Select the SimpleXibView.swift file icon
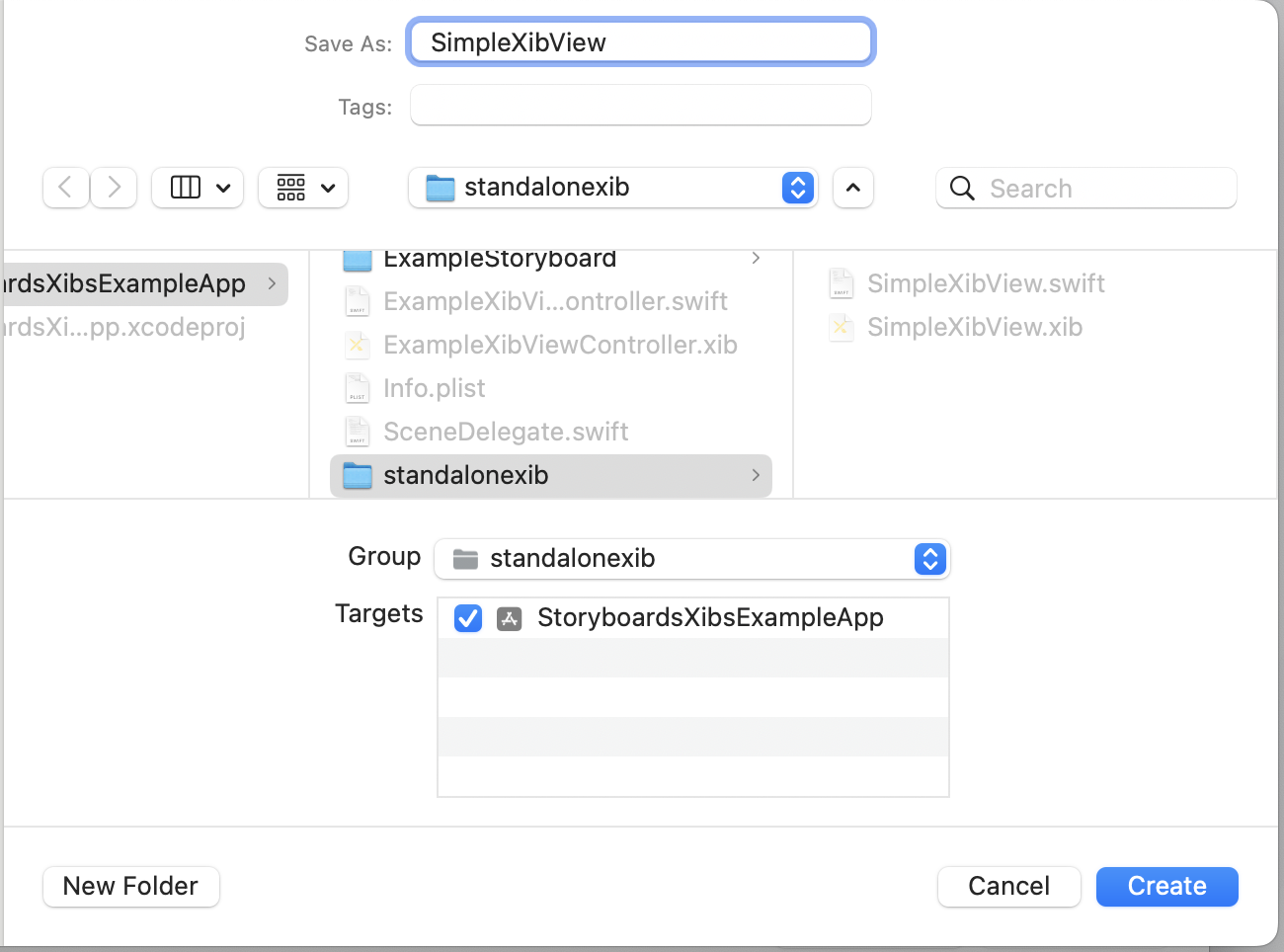Screen dimensions: 1284x952 tap(840, 283)
